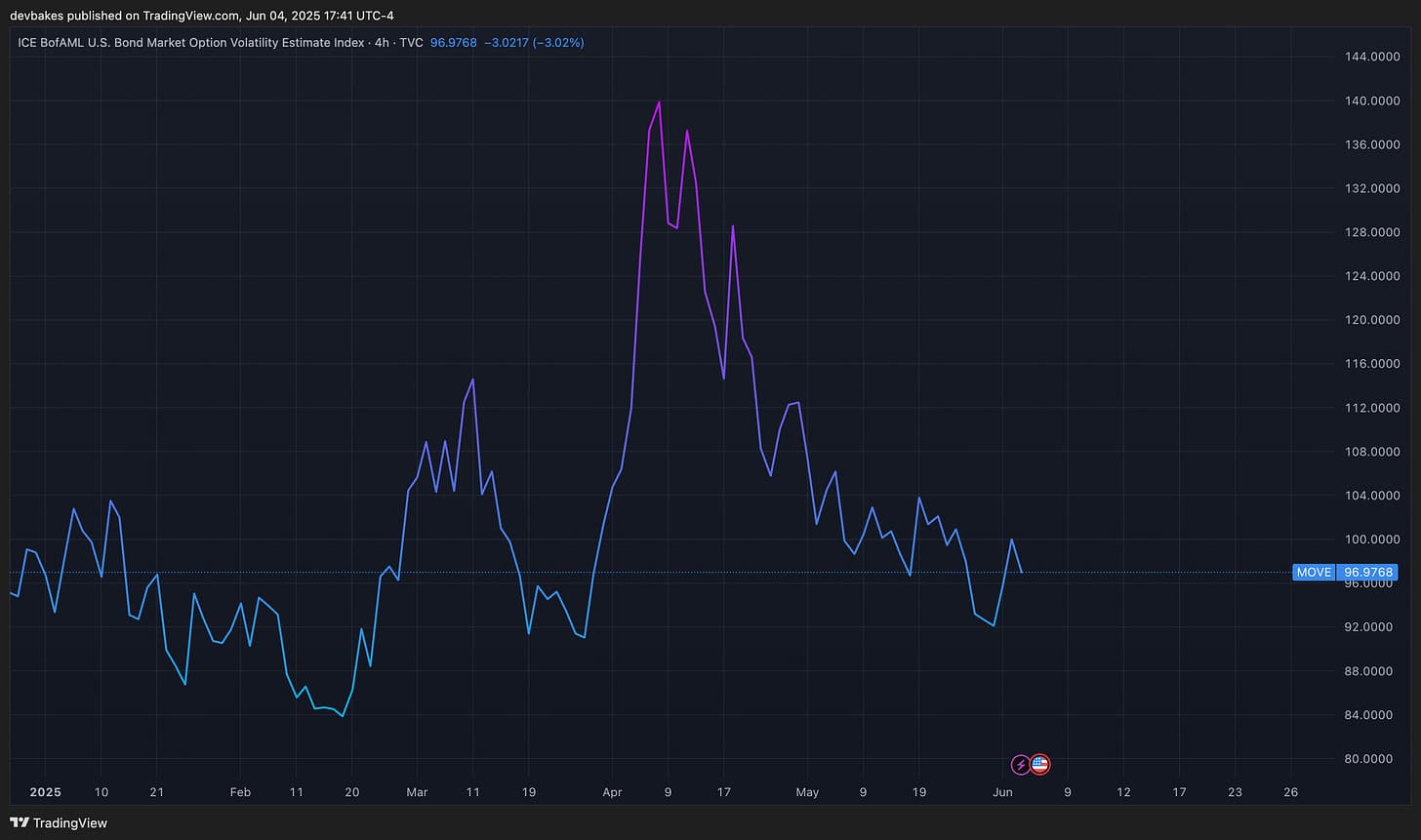This screenshot has width=1421, height=840.
Task: Click the 112.0000 price axis label
Action: (x=1370, y=408)
